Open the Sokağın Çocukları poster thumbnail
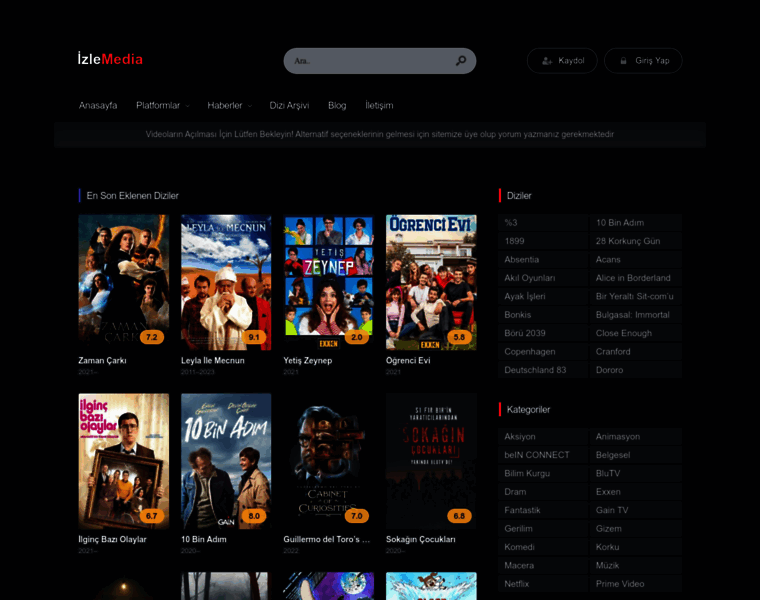The width and height of the screenshot is (760, 600). pos(431,461)
